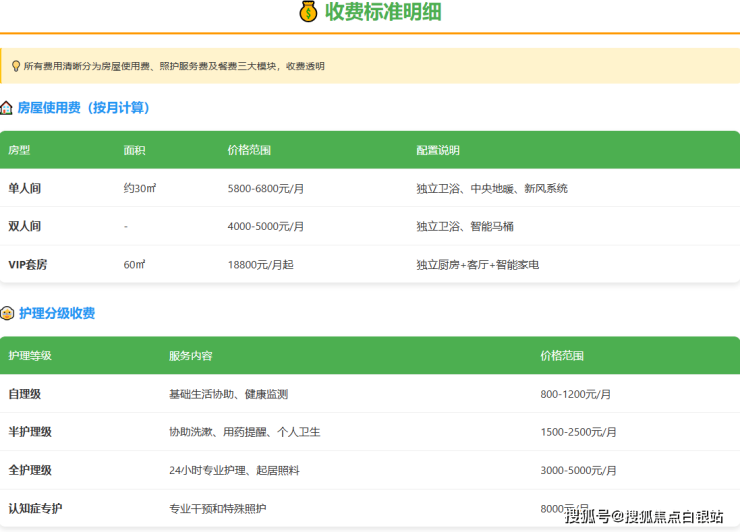740x532 pixels.
Task: Click the 配置说明 column header
Action: pos(438,150)
